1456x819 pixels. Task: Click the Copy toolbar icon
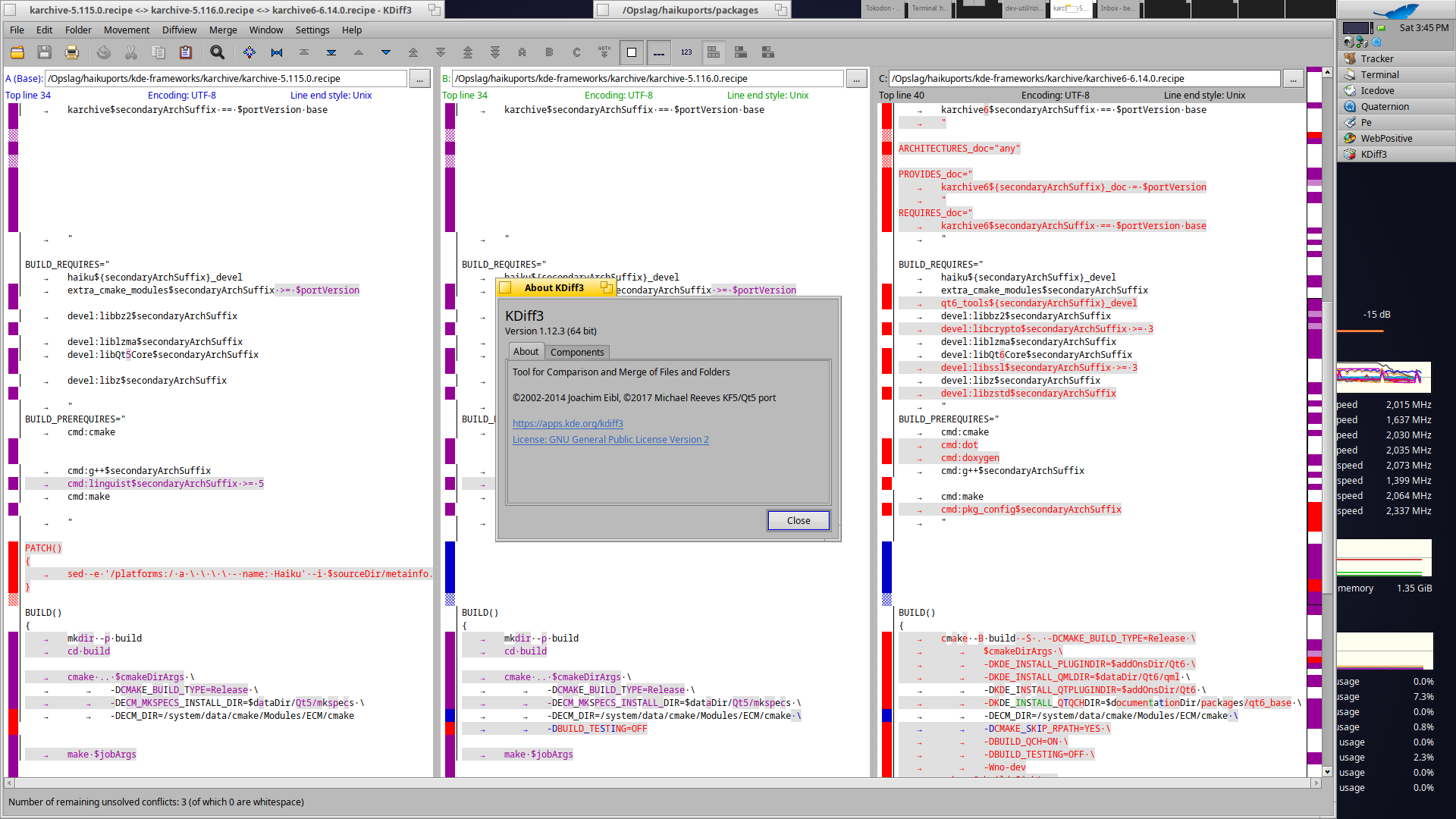pyautogui.click(x=158, y=52)
